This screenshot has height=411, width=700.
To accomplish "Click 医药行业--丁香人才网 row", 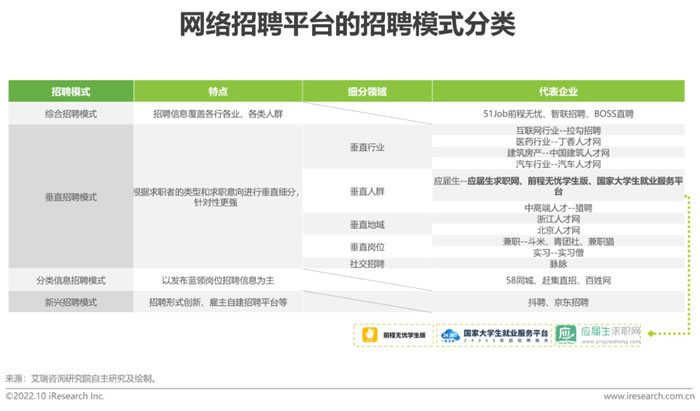I will pos(558,141).
